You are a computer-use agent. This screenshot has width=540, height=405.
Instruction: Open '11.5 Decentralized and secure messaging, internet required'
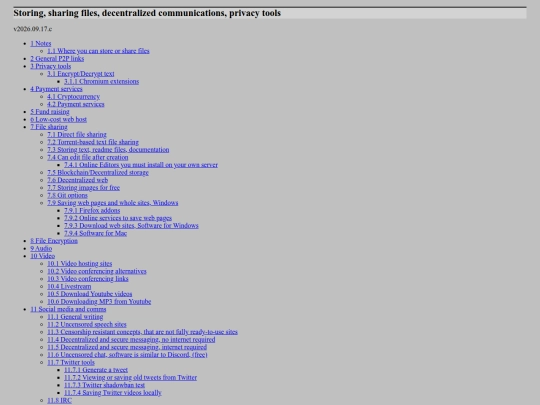point(127,347)
